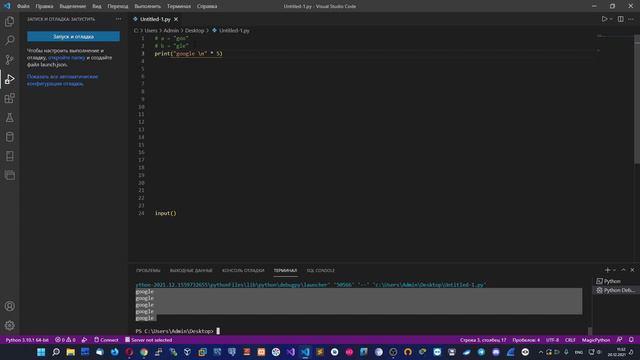This screenshot has height=360, width=640.
Task: Select the Python Debug terminal entry
Action: 616,290
